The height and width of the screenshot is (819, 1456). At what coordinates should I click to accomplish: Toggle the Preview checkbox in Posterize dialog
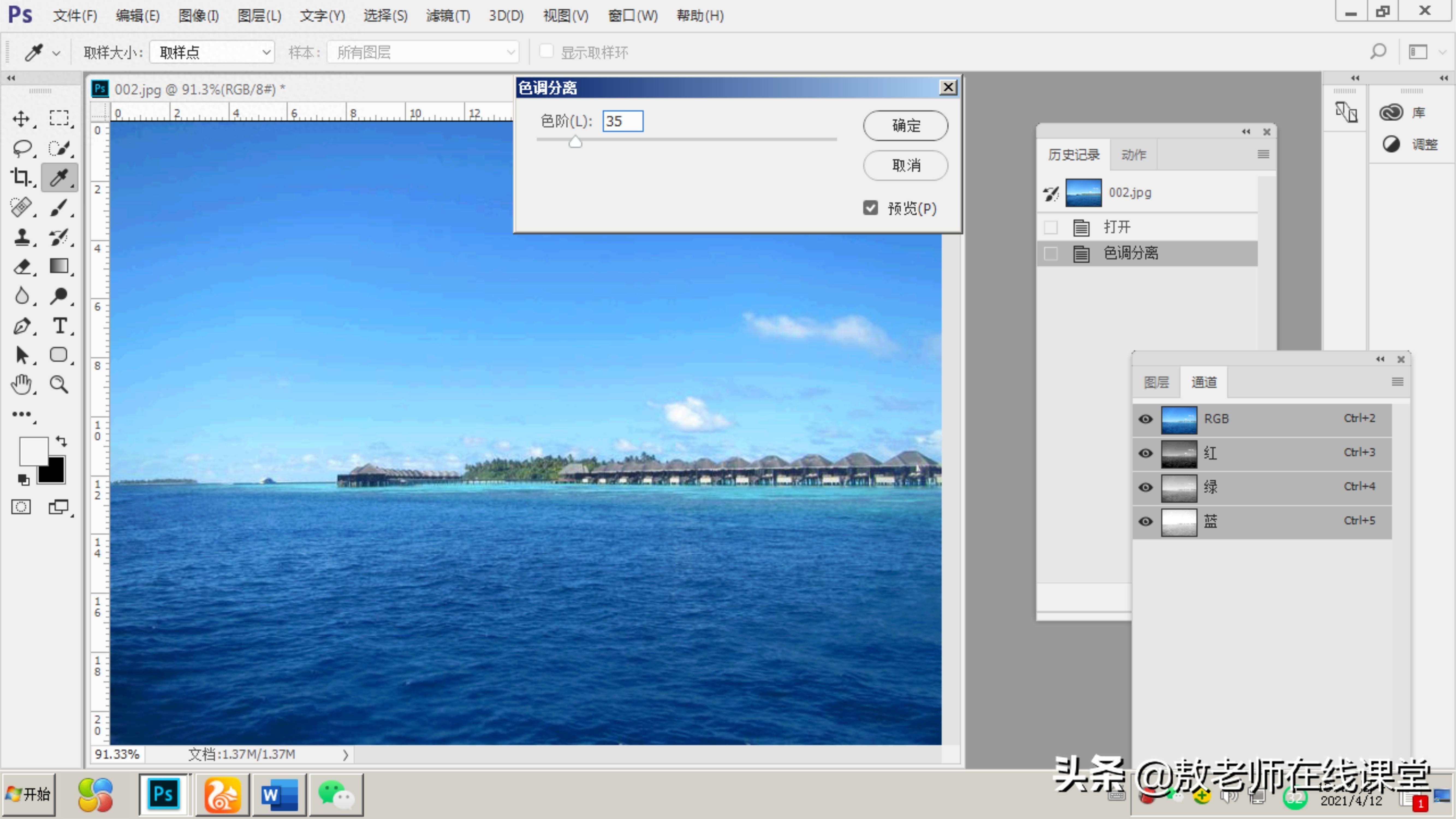tap(870, 208)
